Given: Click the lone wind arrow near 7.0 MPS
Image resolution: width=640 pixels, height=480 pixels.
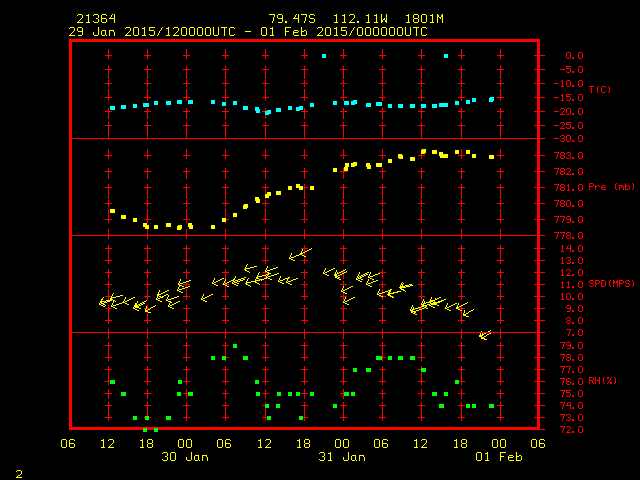Looking at the screenshot, I should coord(485,335).
